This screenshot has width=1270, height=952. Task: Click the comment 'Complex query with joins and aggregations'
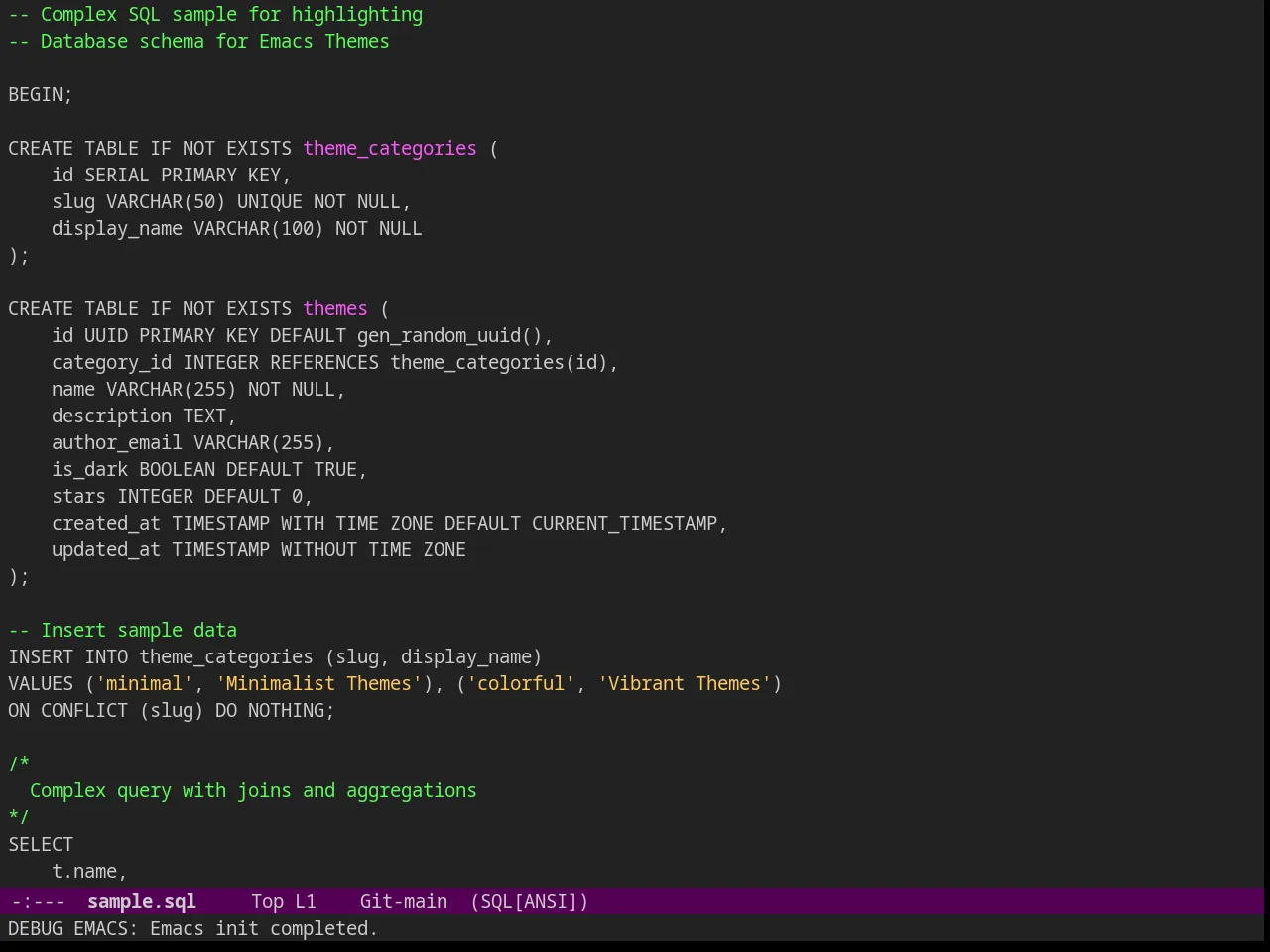[253, 790]
